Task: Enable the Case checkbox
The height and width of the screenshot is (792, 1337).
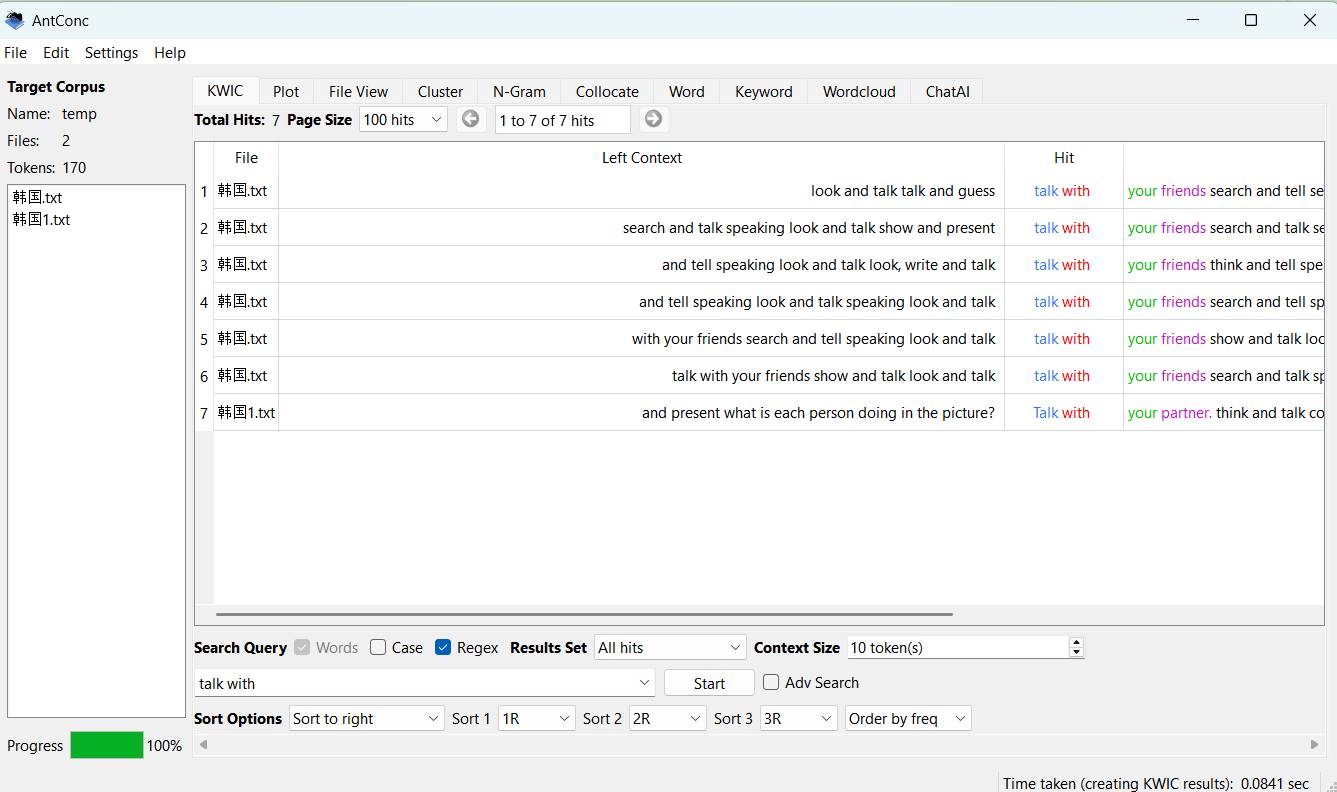Action: click(378, 647)
